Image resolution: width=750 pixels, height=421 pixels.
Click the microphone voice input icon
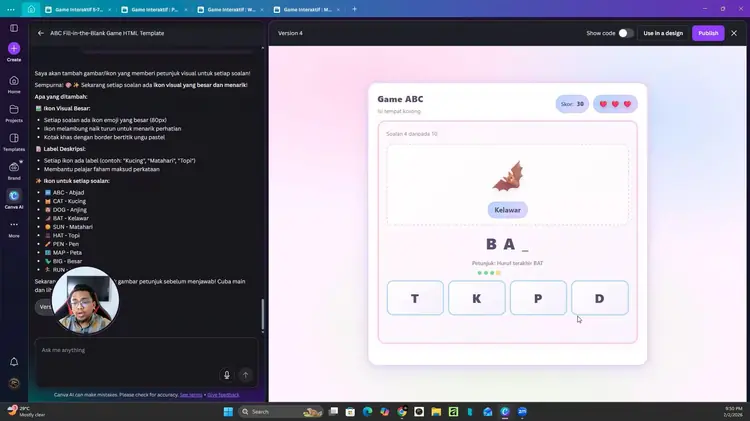coord(227,375)
